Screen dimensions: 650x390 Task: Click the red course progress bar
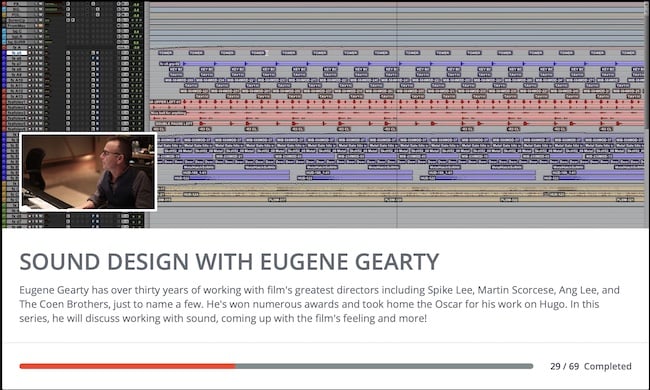point(127,366)
